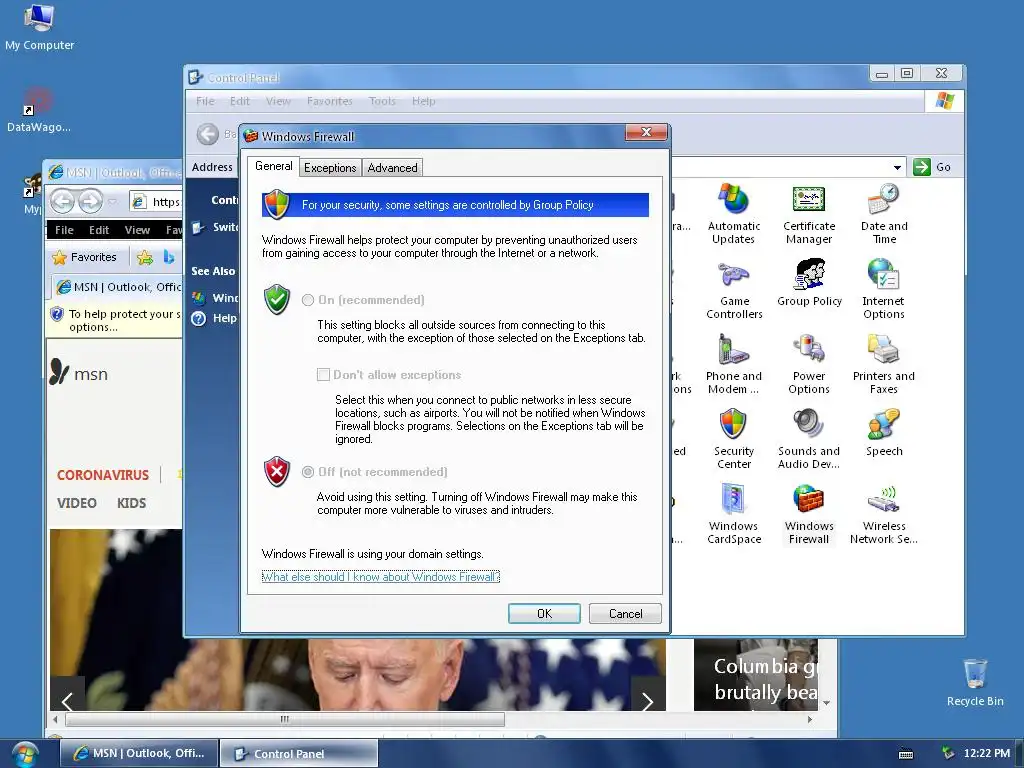1024x768 pixels.
Task: Click the on-screen keyboard tray icon
Action: (x=906, y=754)
